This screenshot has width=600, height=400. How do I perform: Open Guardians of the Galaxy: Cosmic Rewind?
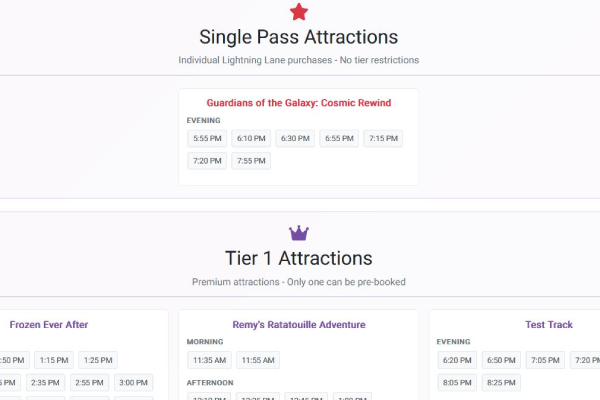(x=298, y=103)
